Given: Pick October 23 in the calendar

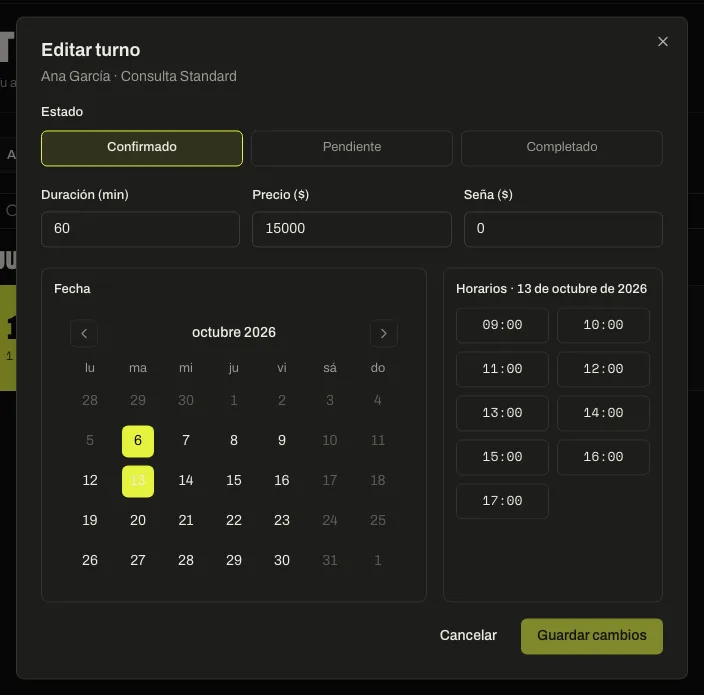Looking at the screenshot, I should click(282, 521).
